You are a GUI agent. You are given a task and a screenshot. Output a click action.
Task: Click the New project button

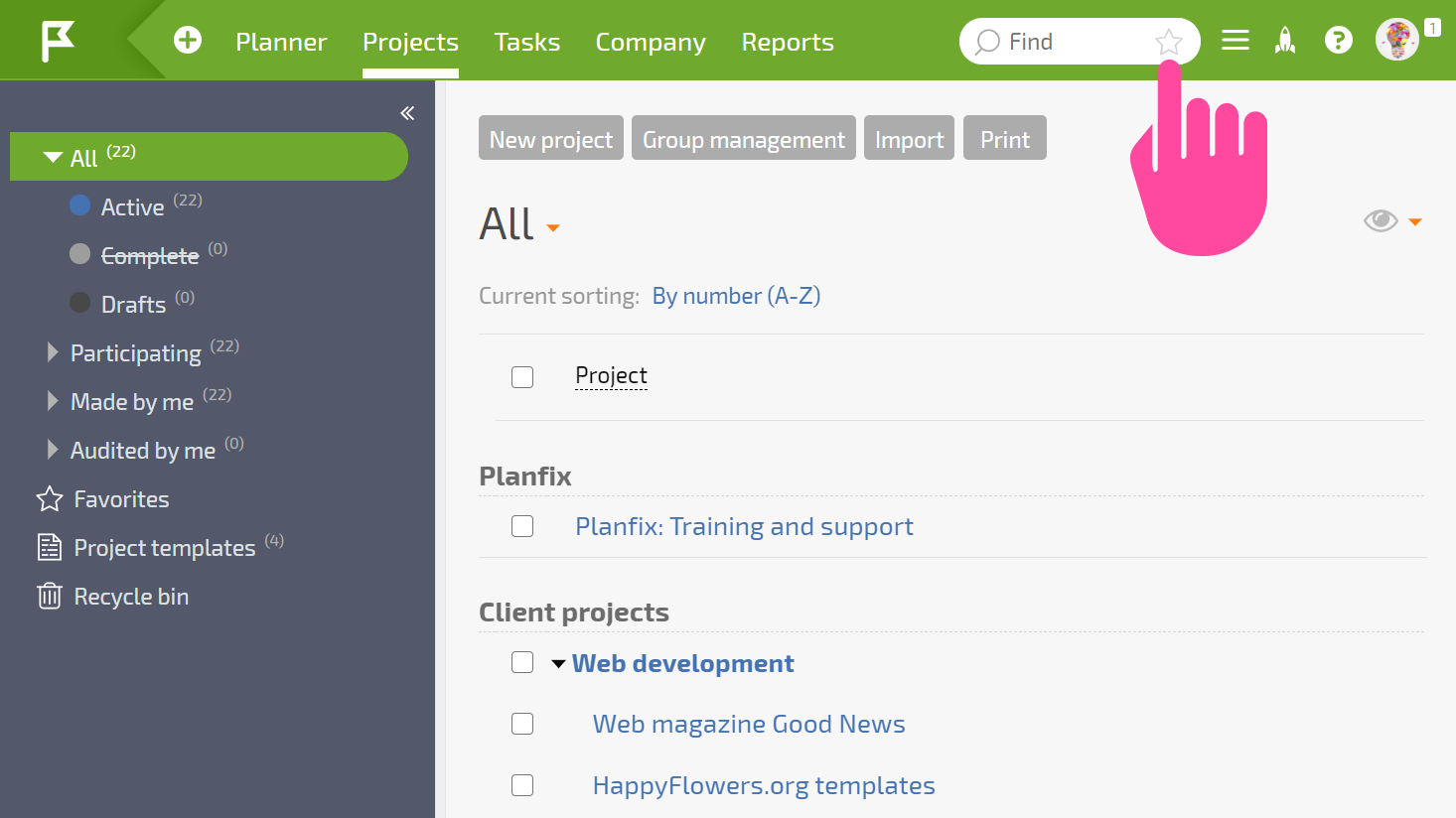tap(551, 138)
